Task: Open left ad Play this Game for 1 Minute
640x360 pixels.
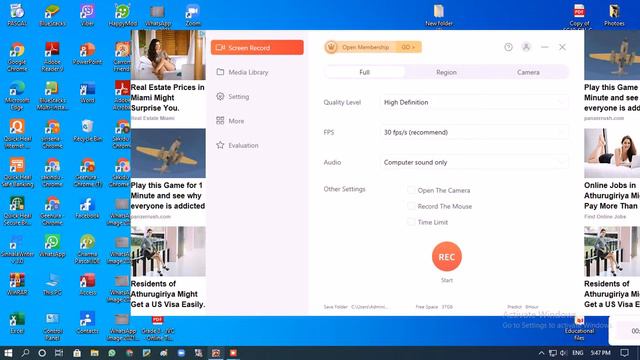Action: tap(168, 196)
